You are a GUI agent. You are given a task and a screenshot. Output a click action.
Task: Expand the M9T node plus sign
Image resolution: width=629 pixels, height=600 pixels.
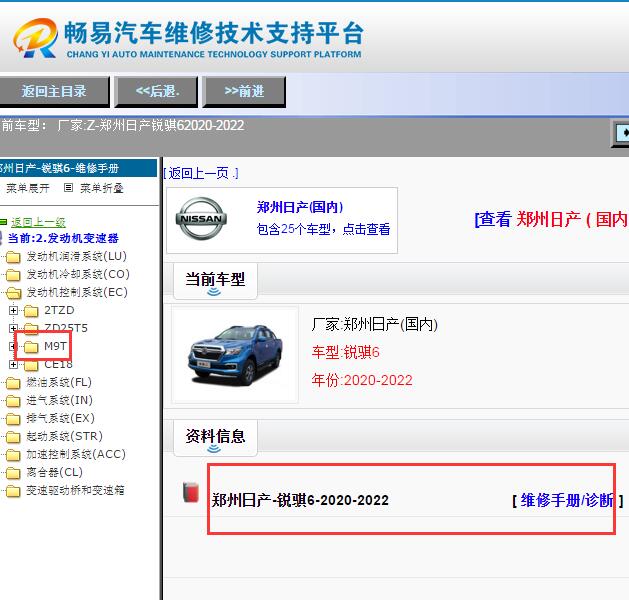pyautogui.click(x=13, y=346)
